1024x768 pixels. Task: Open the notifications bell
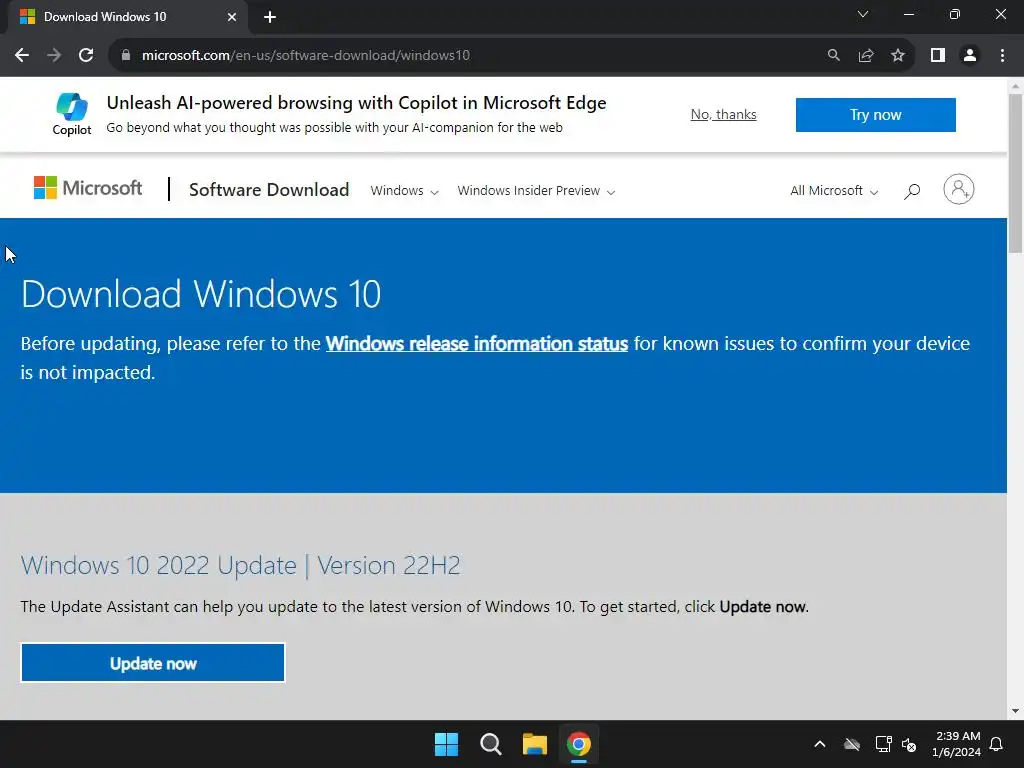[997, 744]
